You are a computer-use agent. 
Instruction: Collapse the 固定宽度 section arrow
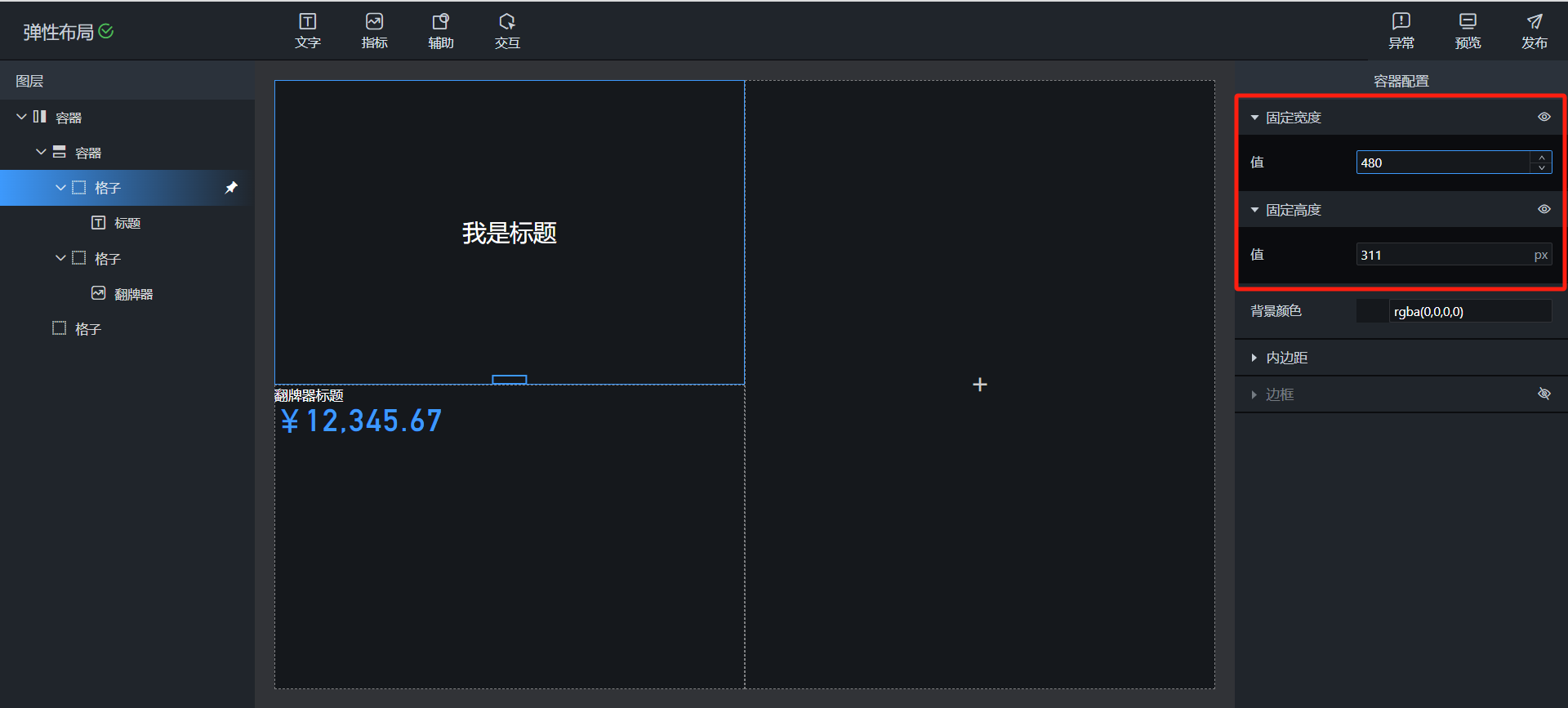pyautogui.click(x=1254, y=118)
